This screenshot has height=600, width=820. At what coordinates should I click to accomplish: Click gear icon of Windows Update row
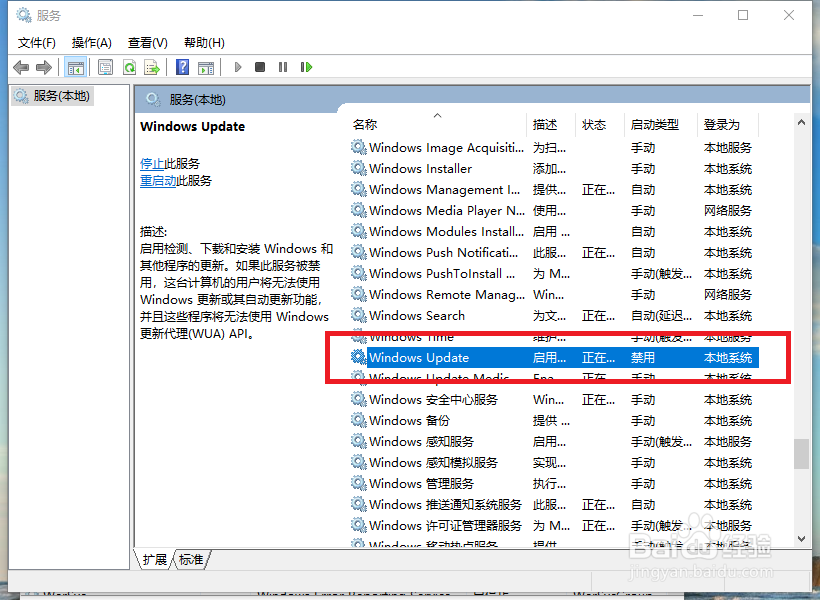click(x=358, y=357)
